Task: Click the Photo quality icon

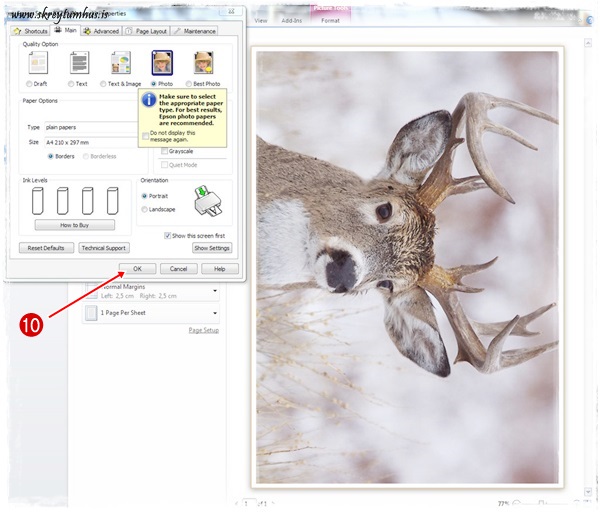Action: 162,63
